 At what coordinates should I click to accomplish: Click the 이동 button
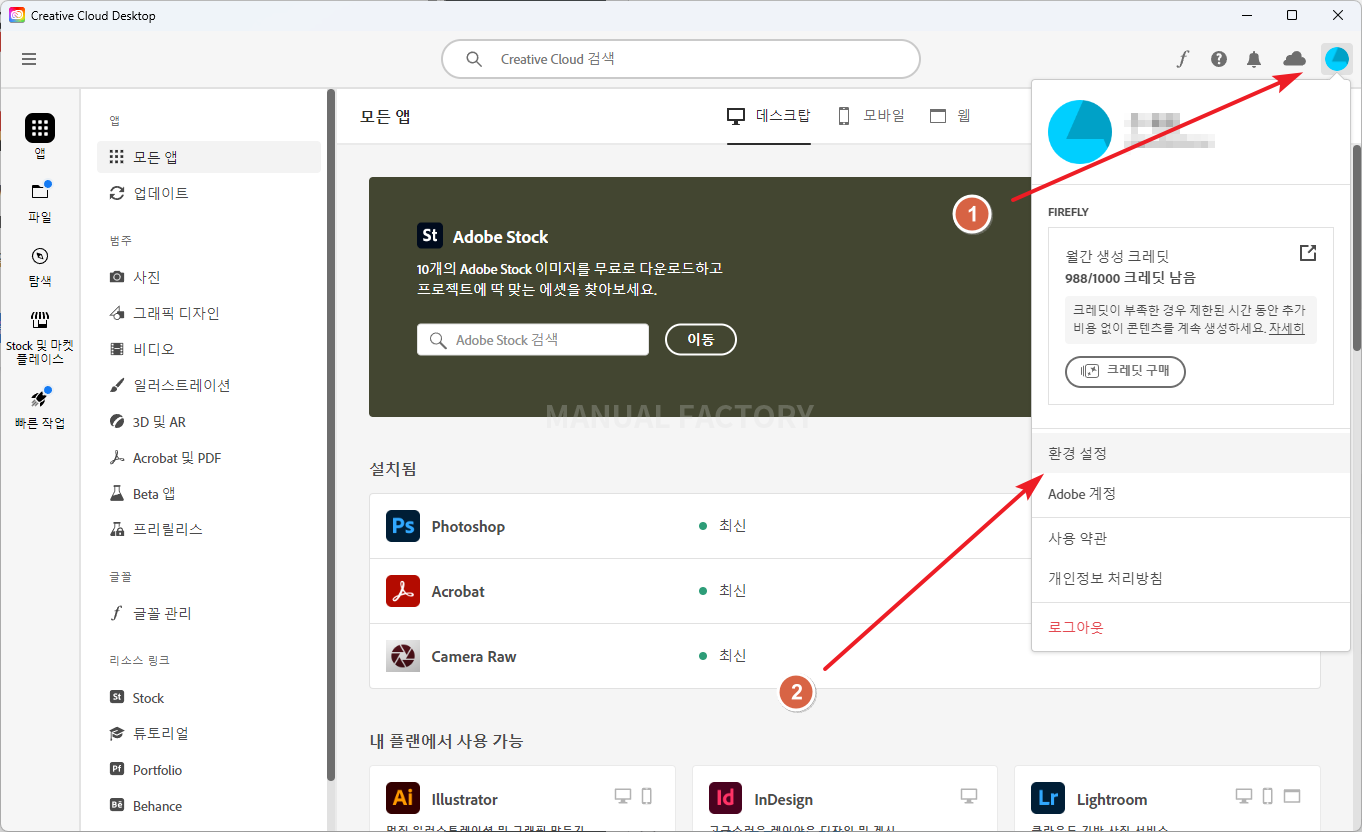point(700,340)
